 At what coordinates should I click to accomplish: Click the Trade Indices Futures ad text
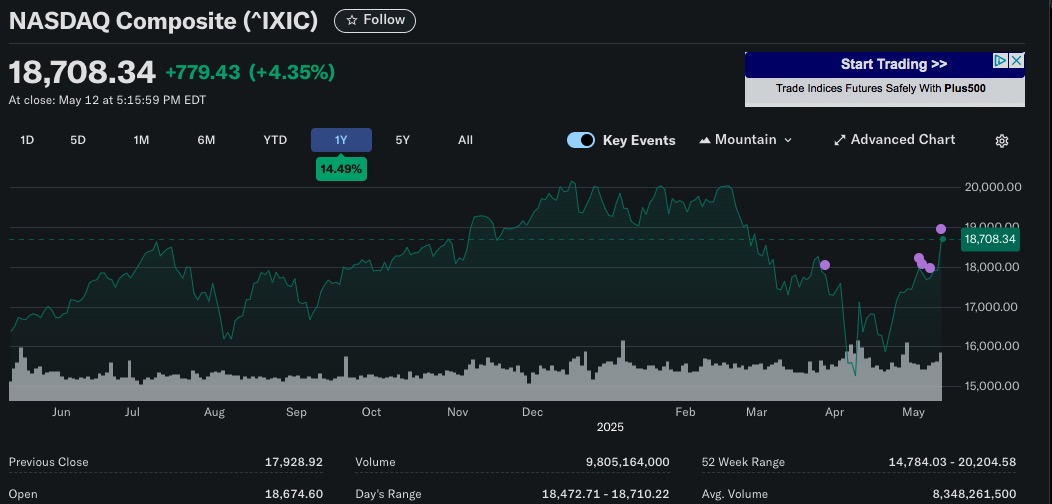tap(880, 89)
